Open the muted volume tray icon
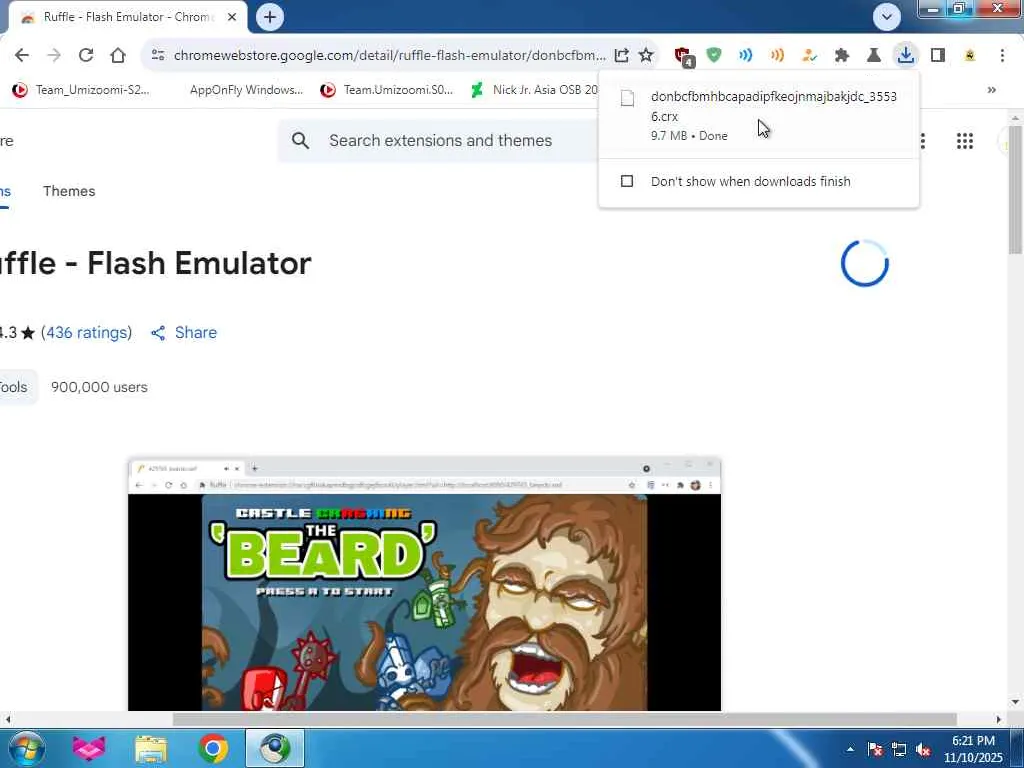Viewport: 1024px width, 768px height. (923, 749)
